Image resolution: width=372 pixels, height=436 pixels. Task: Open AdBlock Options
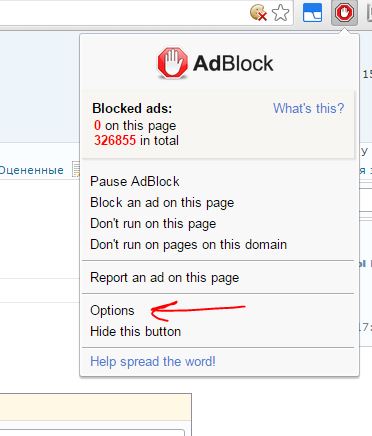tap(112, 311)
